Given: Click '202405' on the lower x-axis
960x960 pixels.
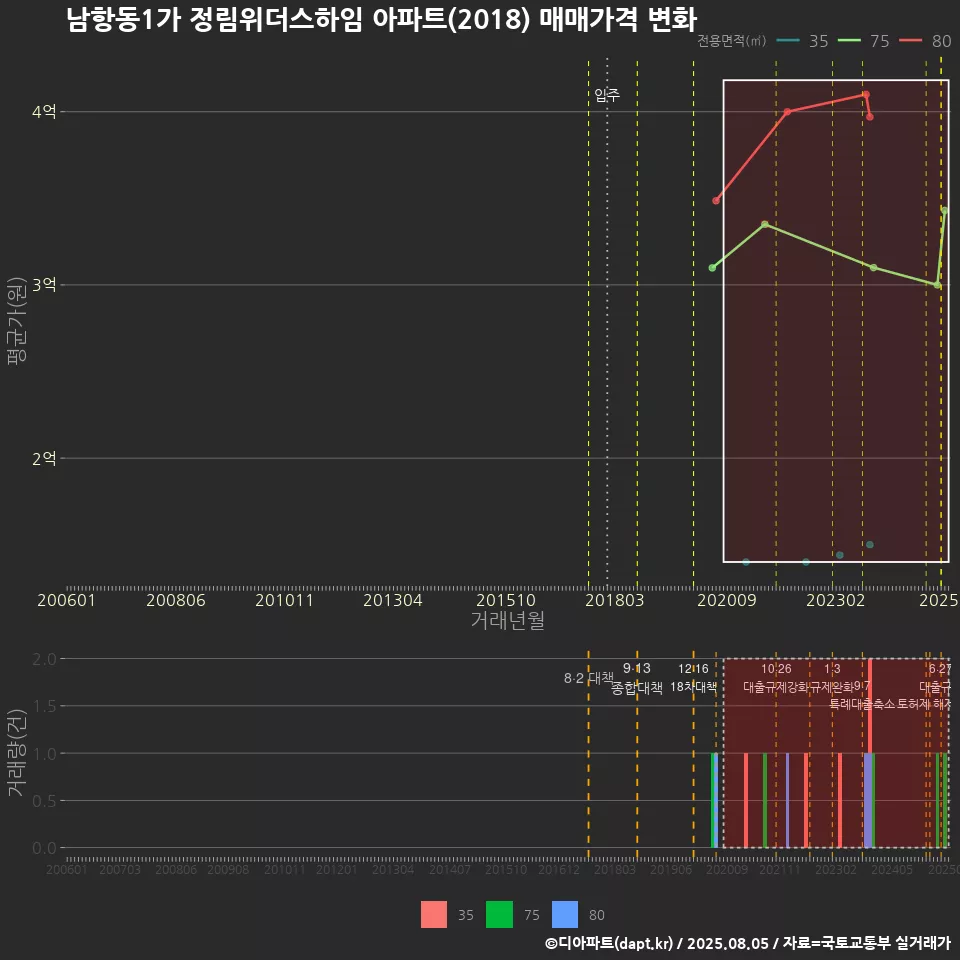Looking at the screenshot, I should [x=892, y=869].
